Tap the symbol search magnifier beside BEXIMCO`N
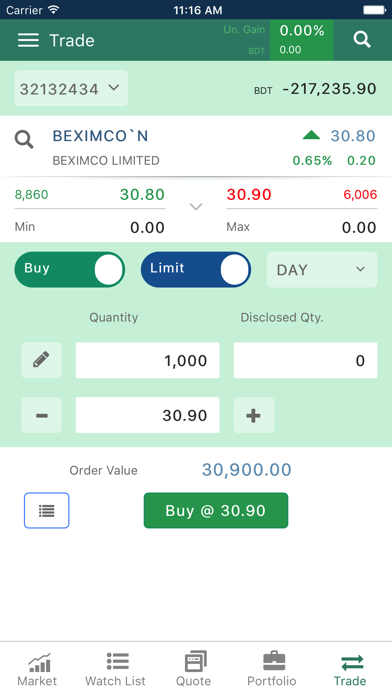The width and height of the screenshot is (392, 696). pyautogui.click(x=24, y=139)
